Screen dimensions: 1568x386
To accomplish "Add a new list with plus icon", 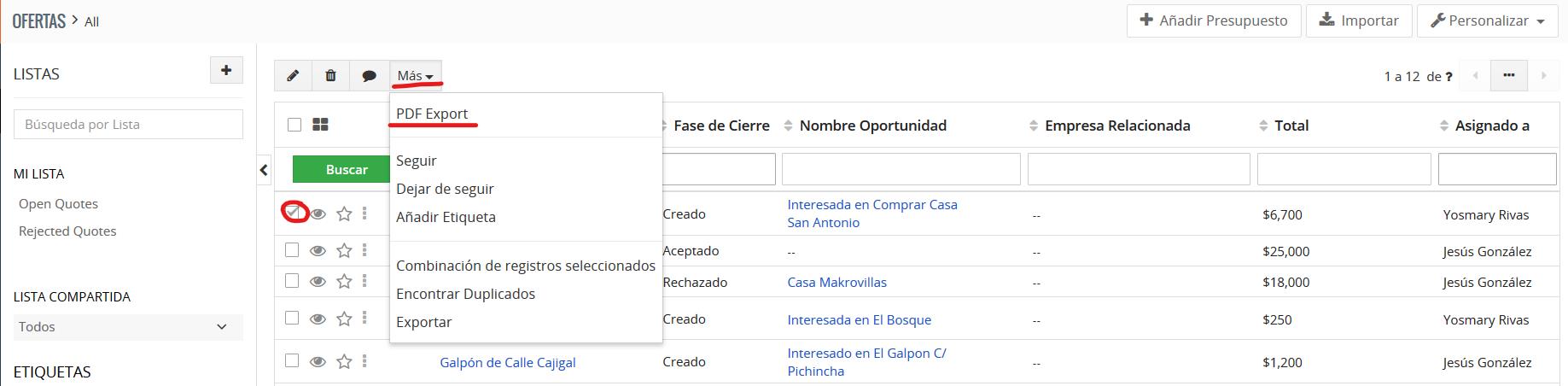I will (x=226, y=71).
